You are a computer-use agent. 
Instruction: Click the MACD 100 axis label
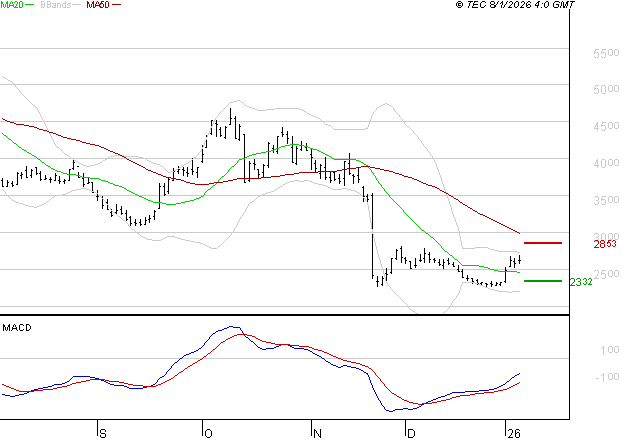click(610, 350)
